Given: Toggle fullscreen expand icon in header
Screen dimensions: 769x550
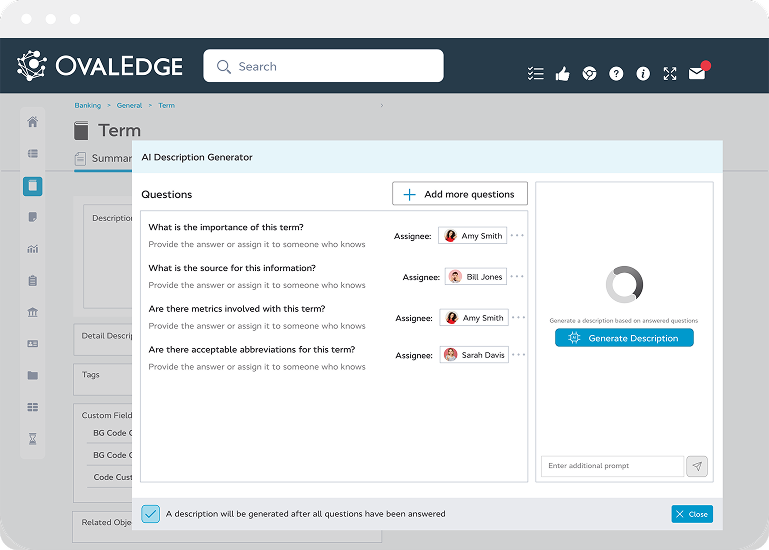Looking at the screenshot, I should pyautogui.click(x=670, y=74).
